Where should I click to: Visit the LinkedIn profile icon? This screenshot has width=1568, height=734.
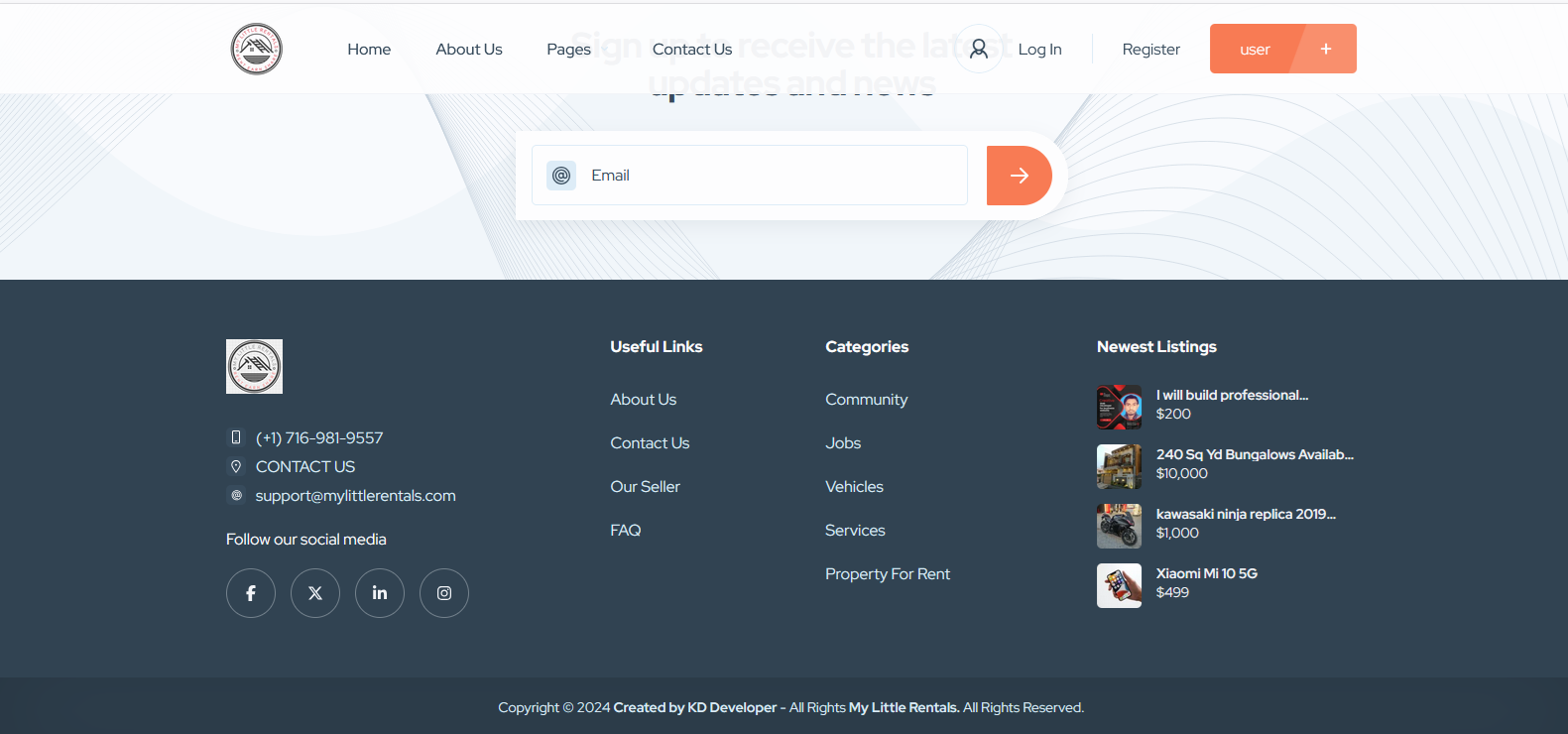[x=380, y=593]
